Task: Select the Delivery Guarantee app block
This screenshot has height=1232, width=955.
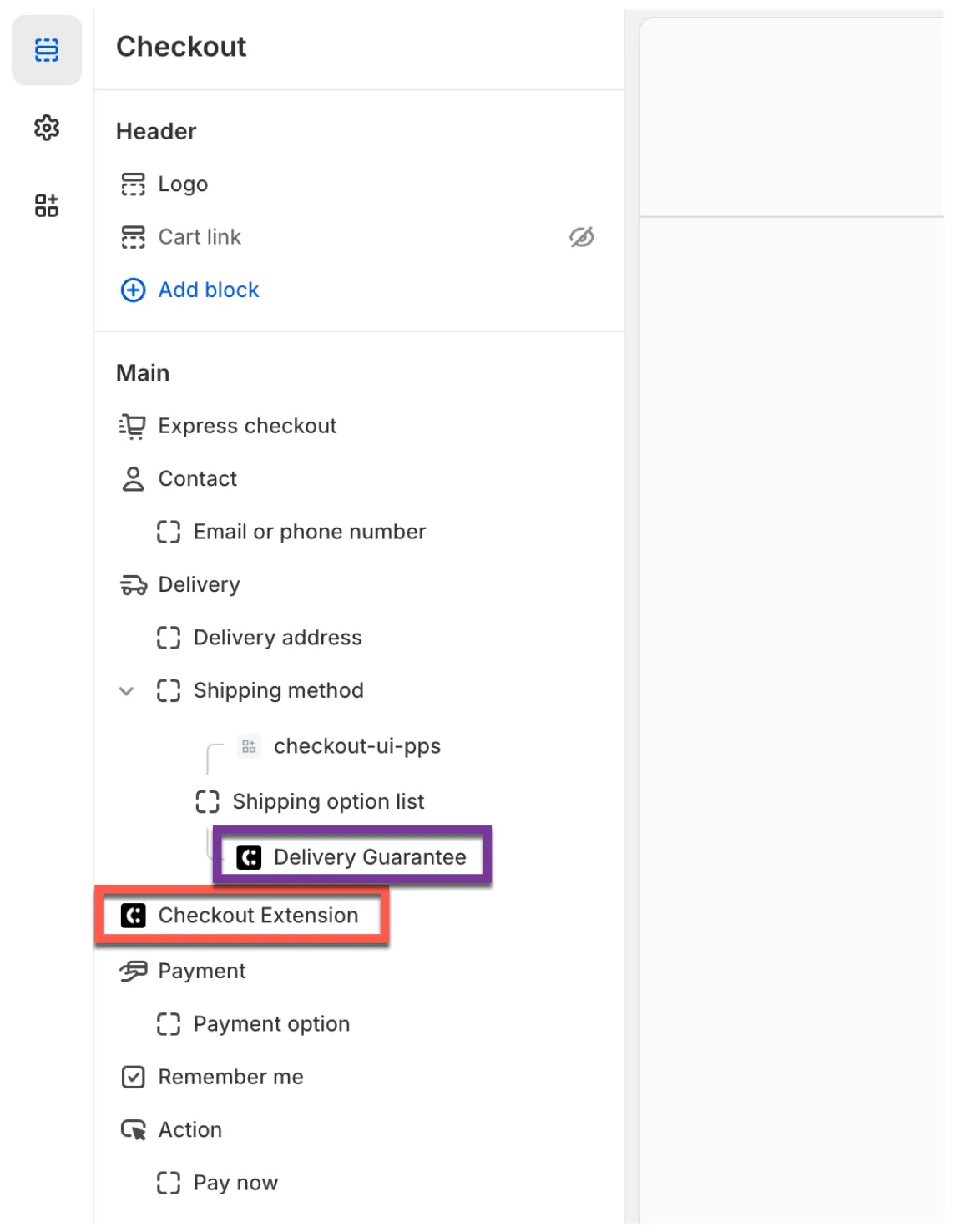Action: pos(369,857)
